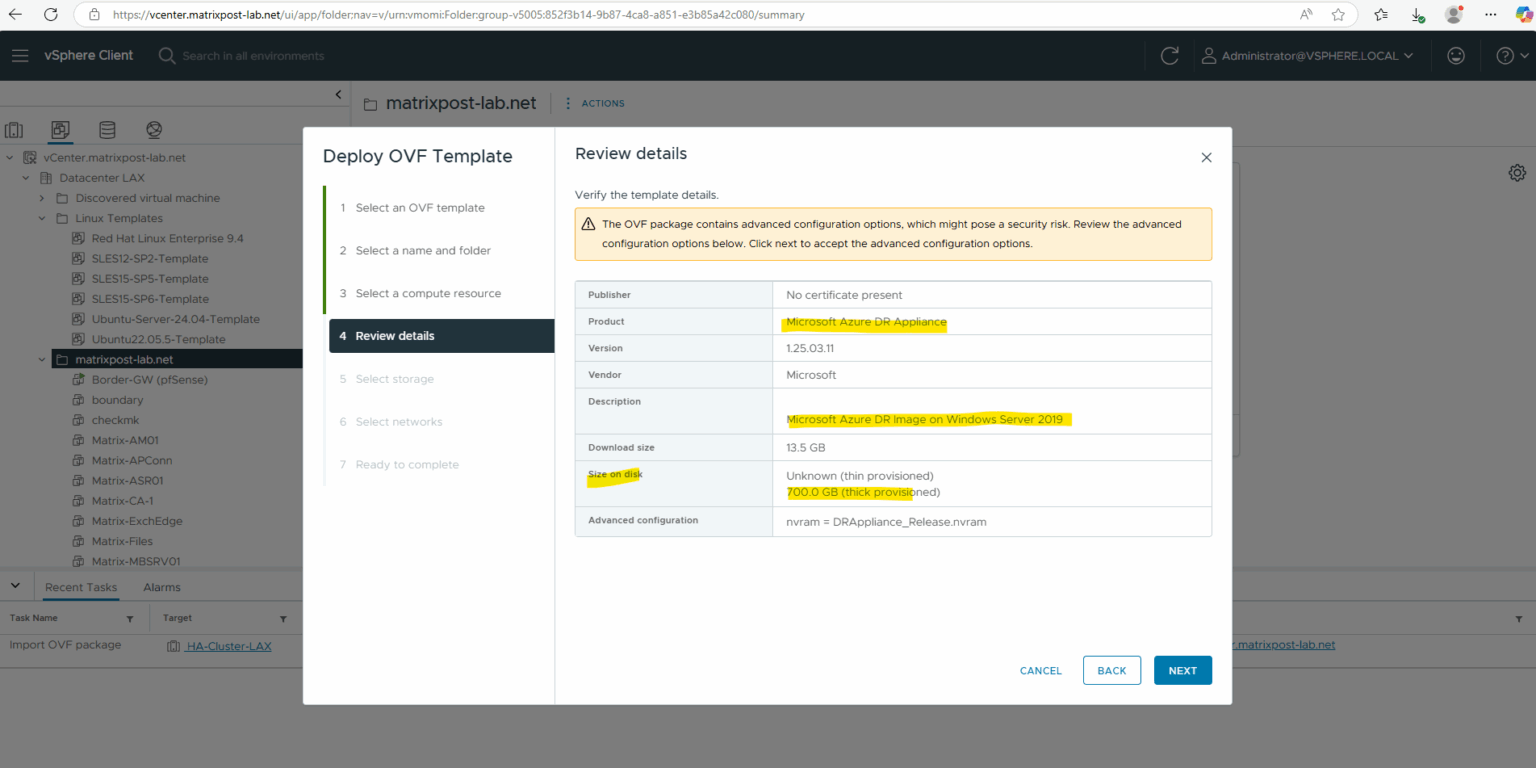Collapse the Linux Templates folder

click(x=42, y=218)
